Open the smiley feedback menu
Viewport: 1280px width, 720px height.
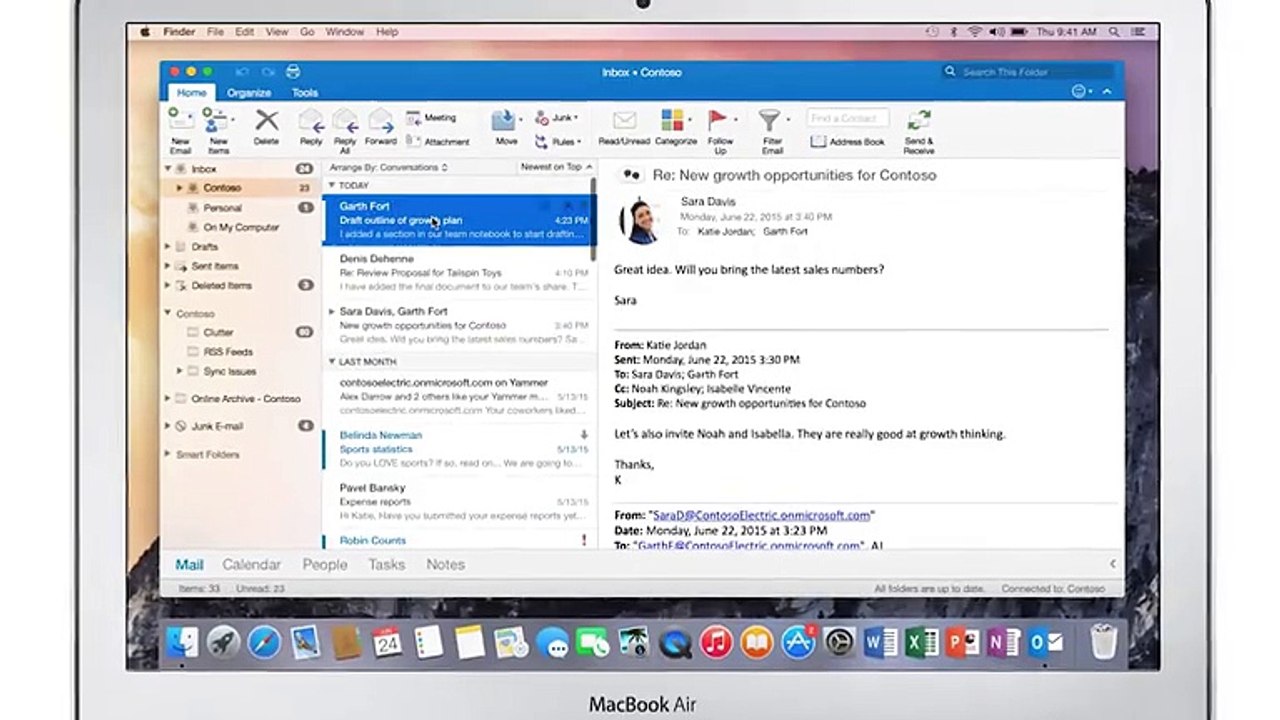(x=1080, y=92)
